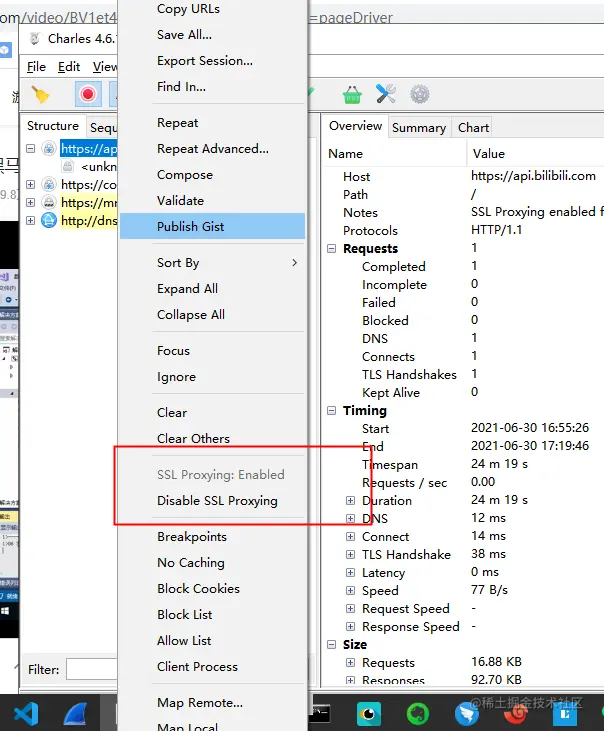
Task: Expand the Latency timing row
Action: tap(350, 572)
